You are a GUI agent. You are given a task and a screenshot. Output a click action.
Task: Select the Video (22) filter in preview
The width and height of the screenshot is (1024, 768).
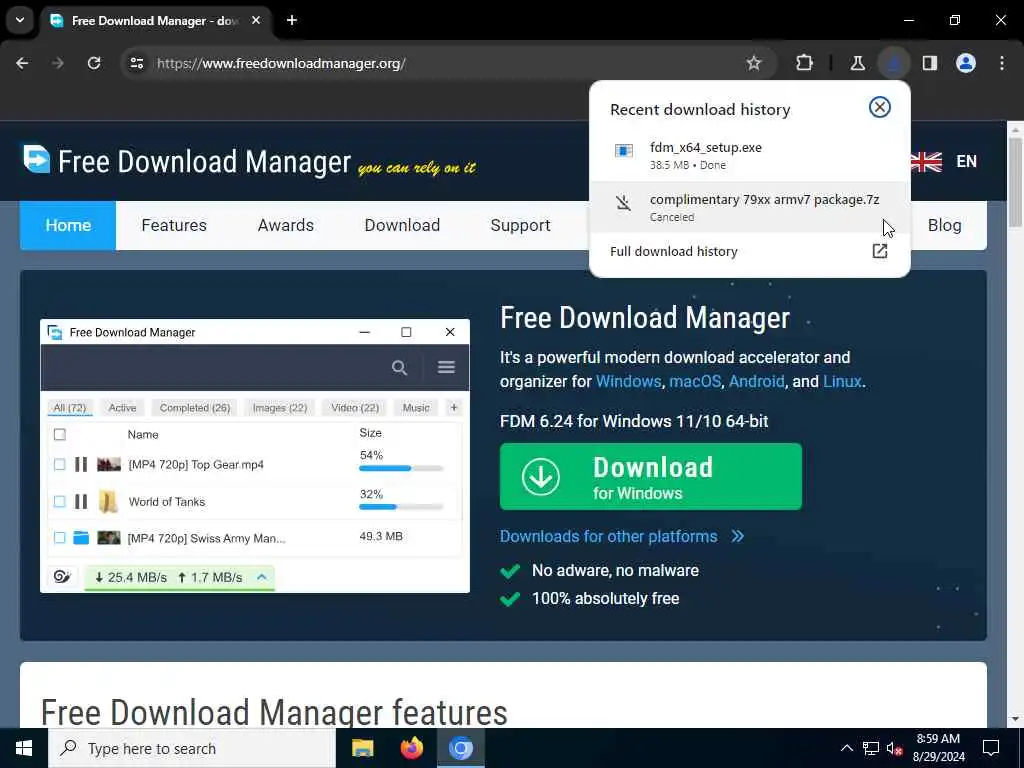click(355, 408)
